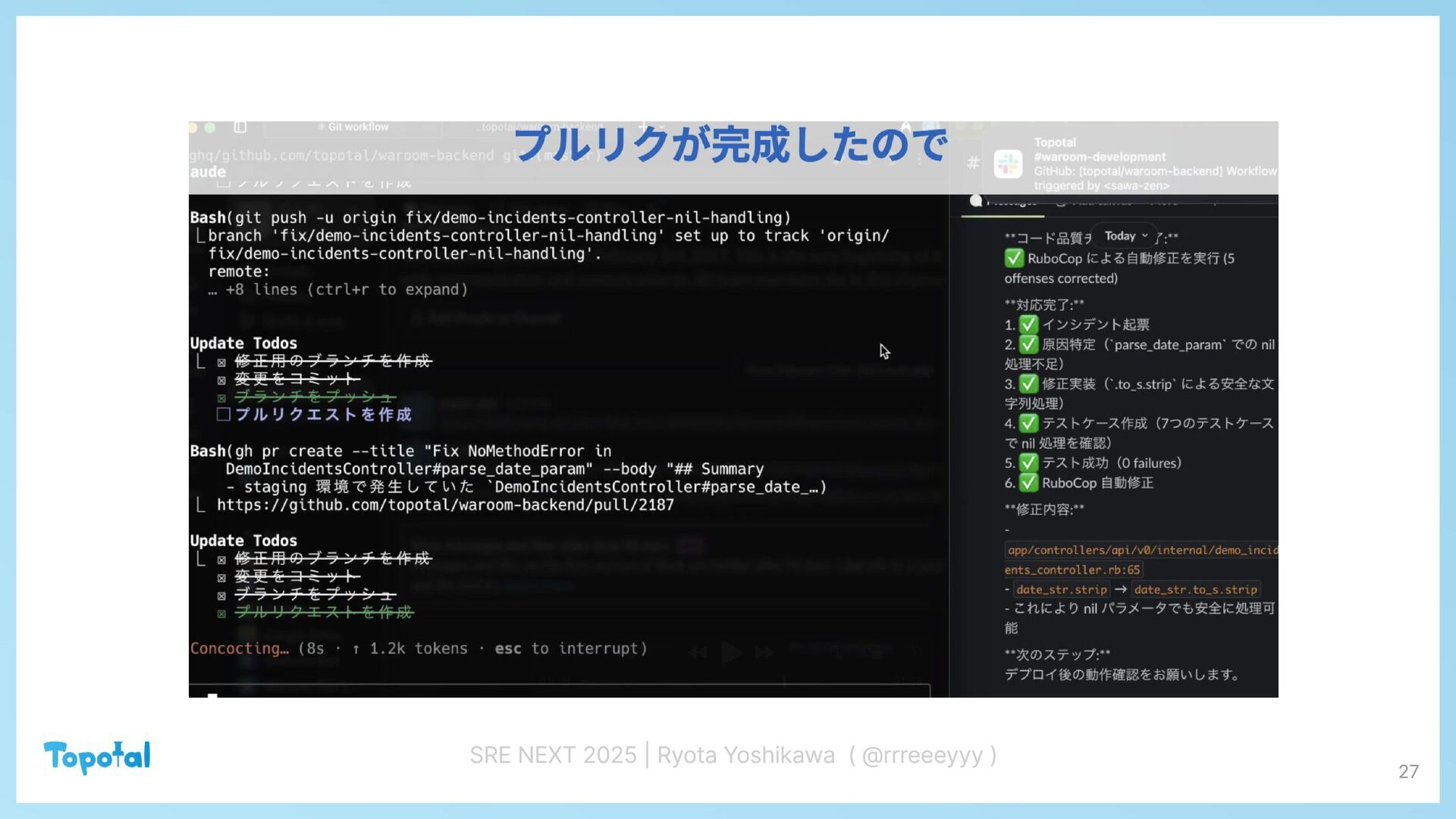Click the Slack app icon in the notification
Viewport: 1456px width, 819px height.
tap(1008, 164)
